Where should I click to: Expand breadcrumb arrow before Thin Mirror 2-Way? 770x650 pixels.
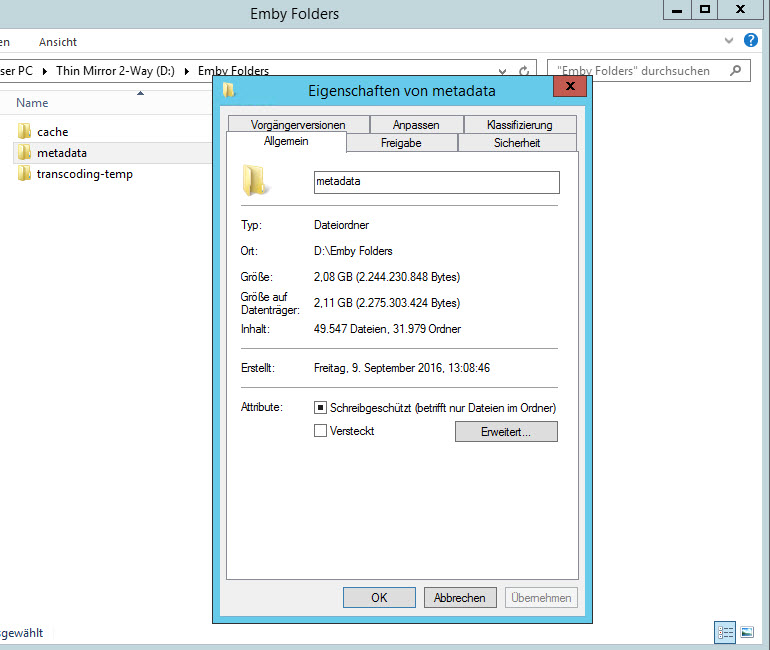pyautogui.click(x=45, y=71)
